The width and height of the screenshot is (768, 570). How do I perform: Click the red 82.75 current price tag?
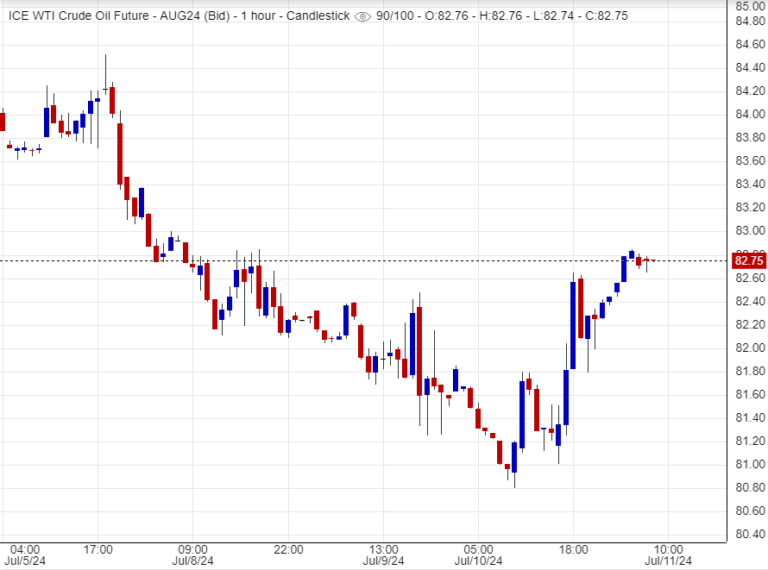point(748,261)
